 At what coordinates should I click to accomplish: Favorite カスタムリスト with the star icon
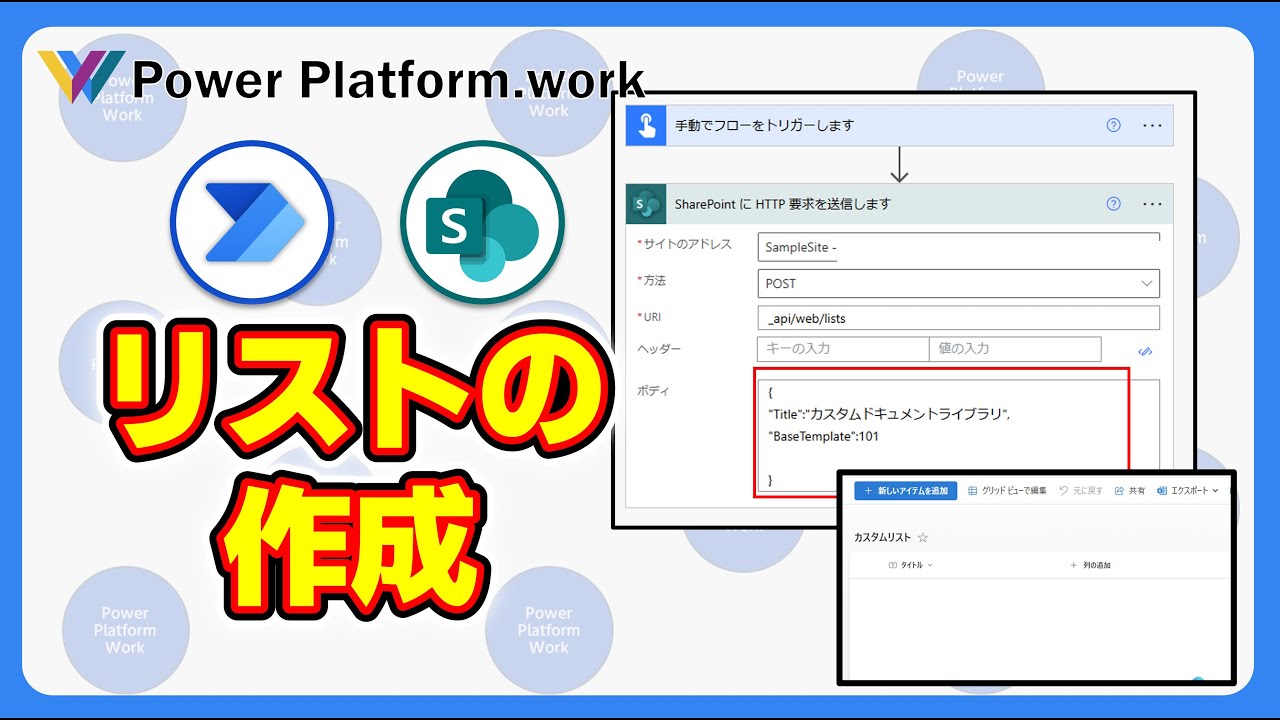click(922, 537)
